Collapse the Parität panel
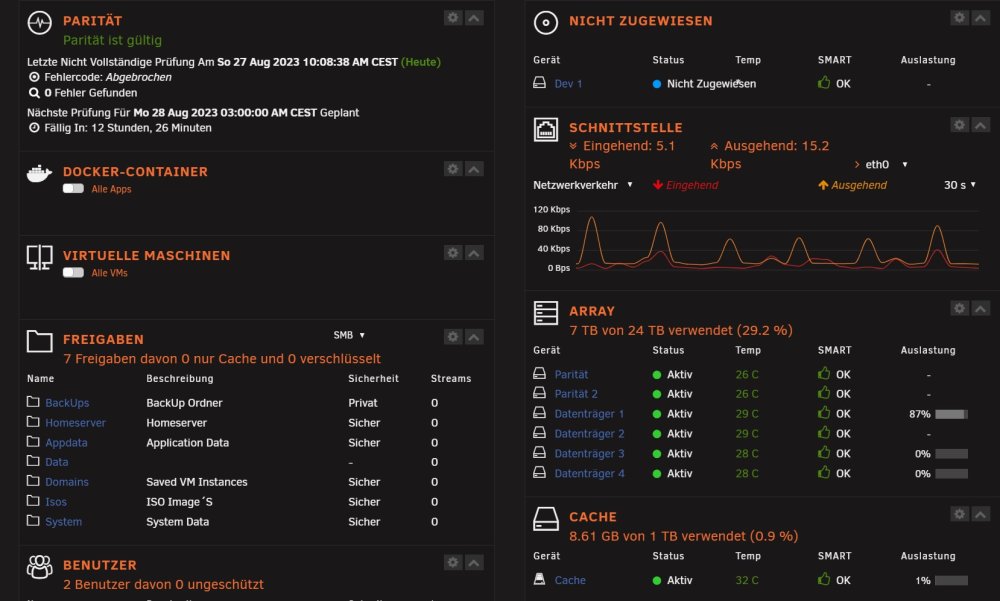The width and height of the screenshot is (1000, 601). [474, 18]
